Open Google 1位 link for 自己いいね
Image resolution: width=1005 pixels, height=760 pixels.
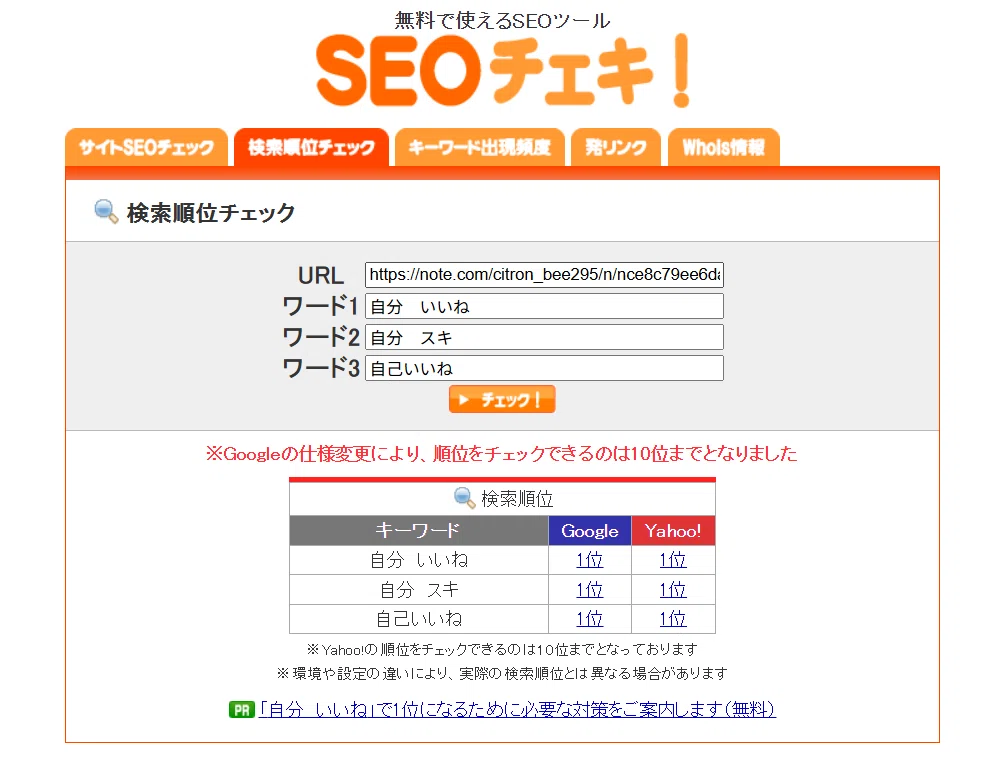590,619
